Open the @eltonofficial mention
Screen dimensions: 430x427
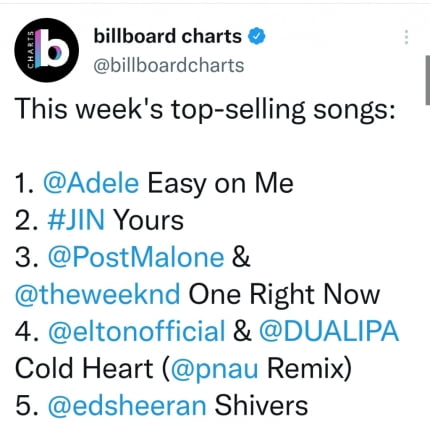pos(137,331)
